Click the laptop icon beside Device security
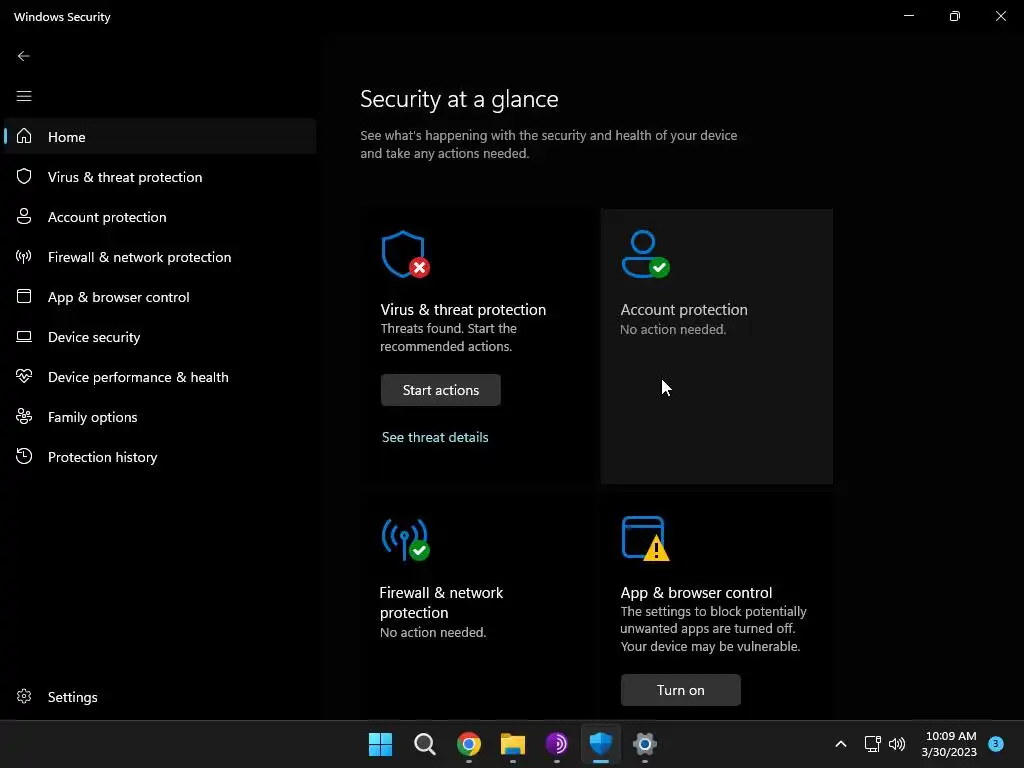 point(24,336)
